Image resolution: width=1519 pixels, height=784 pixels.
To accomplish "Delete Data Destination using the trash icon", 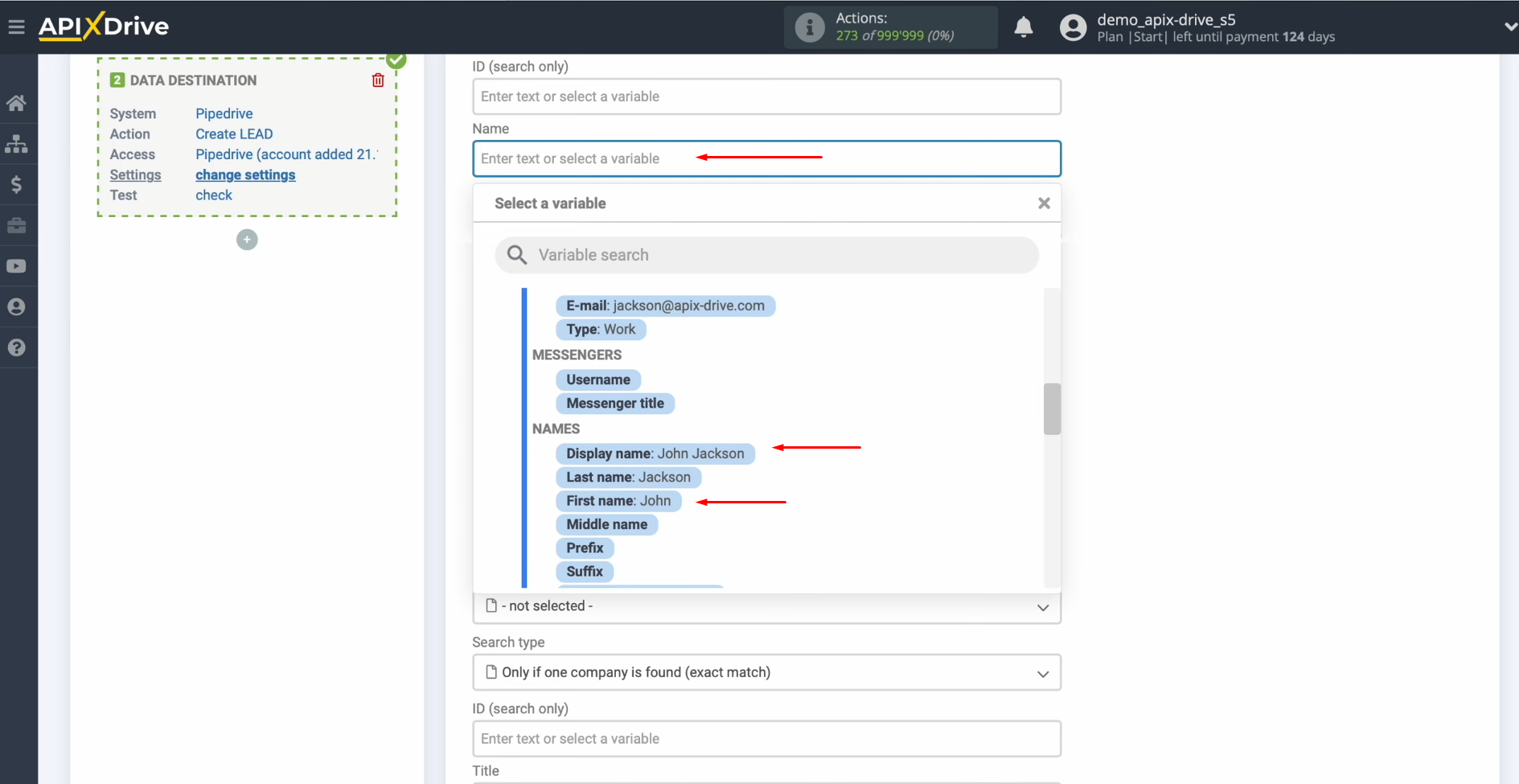I will coord(378,80).
